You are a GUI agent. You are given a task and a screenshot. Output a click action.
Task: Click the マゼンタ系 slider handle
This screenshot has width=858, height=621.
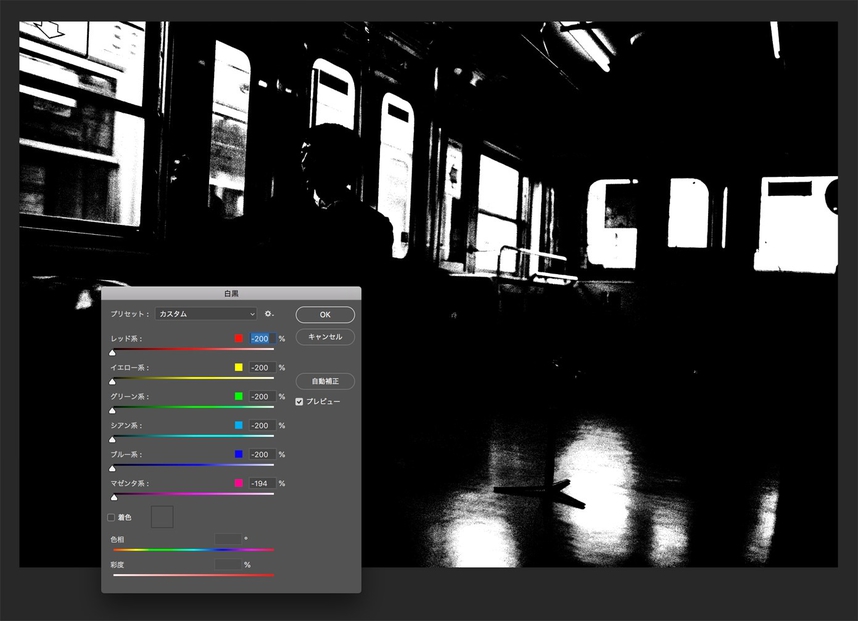point(114,496)
